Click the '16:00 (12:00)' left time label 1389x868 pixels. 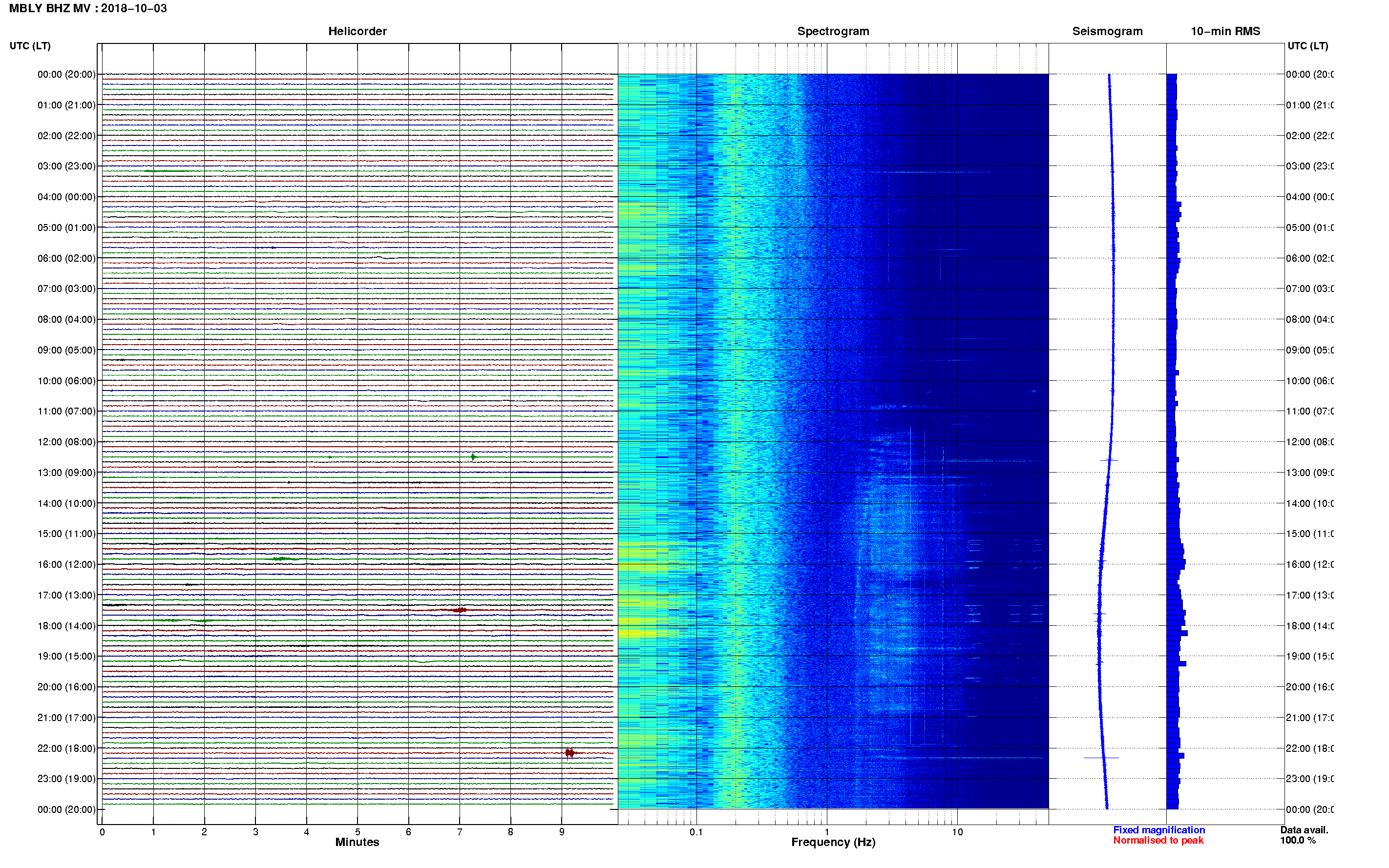[x=66, y=565]
